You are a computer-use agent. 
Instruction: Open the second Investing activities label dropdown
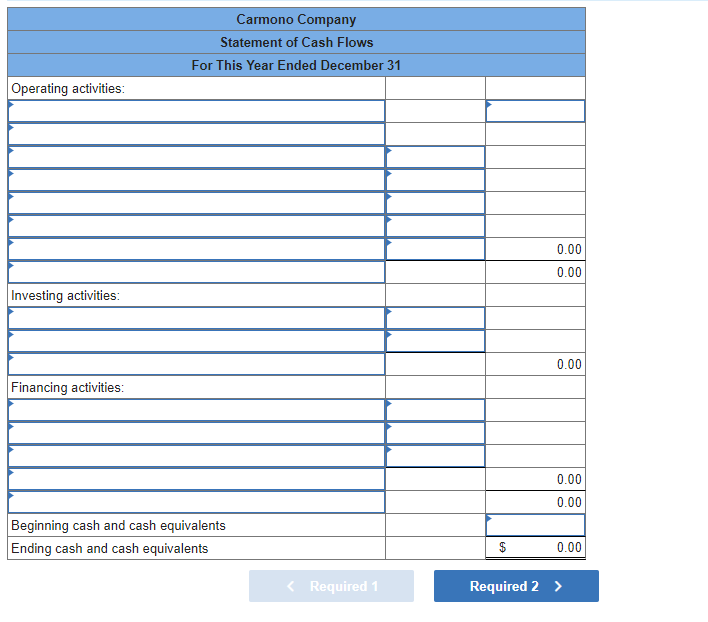click(x=196, y=341)
